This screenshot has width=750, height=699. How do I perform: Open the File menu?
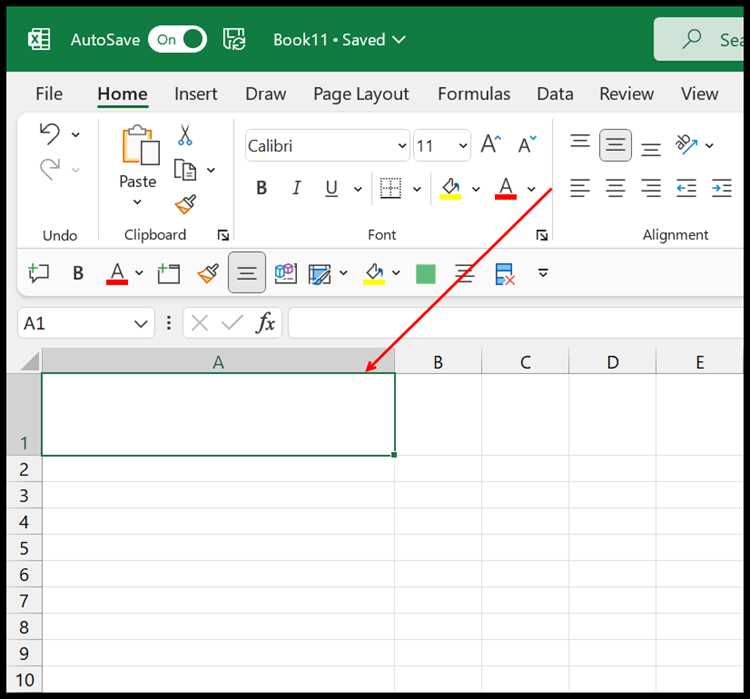[x=49, y=94]
